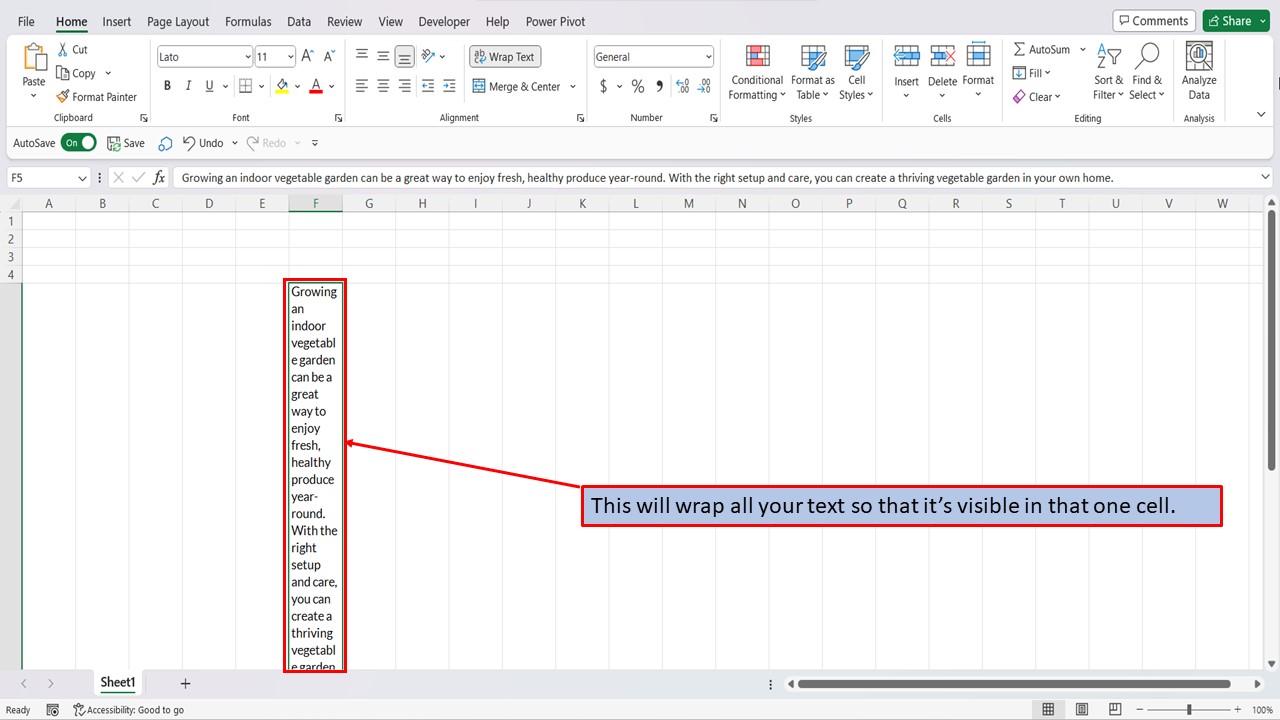The height and width of the screenshot is (720, 1280).
Task: Switch to the Formulas ribbon tab
Action: tap(247, 21)
